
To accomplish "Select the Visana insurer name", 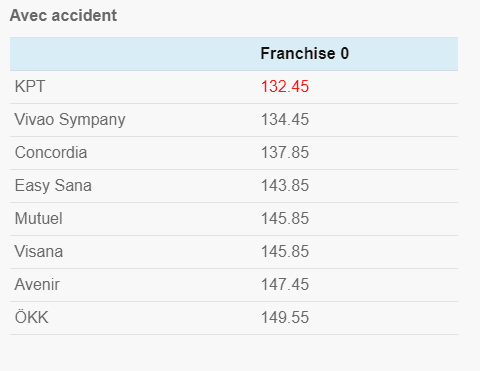I will pyautogui.click(x=39, y=252).
